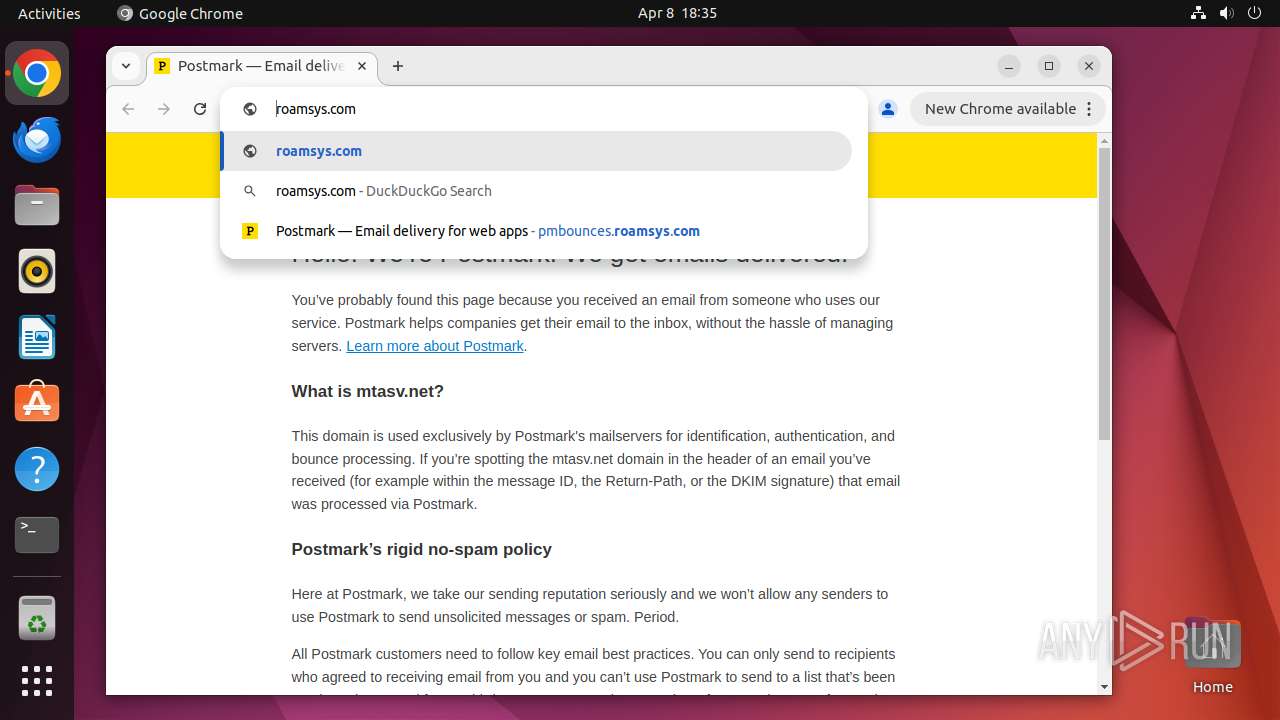1280x720 pixels.
Task: Open the Home folder desktop icon
Action: [x=1212, y=655]
